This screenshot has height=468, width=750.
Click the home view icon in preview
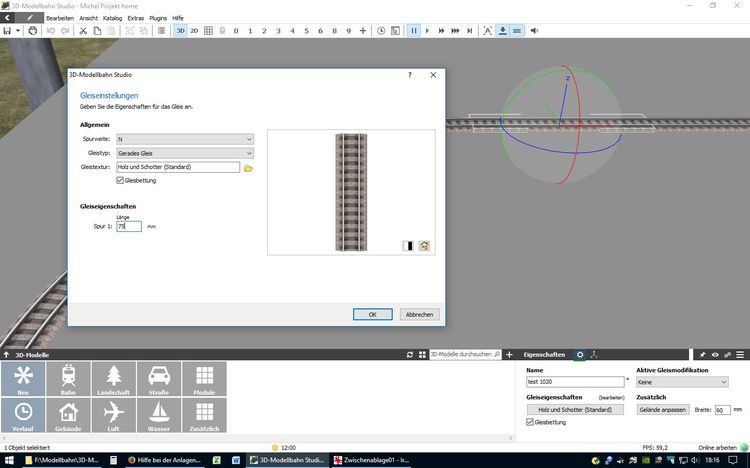(424, 245)
